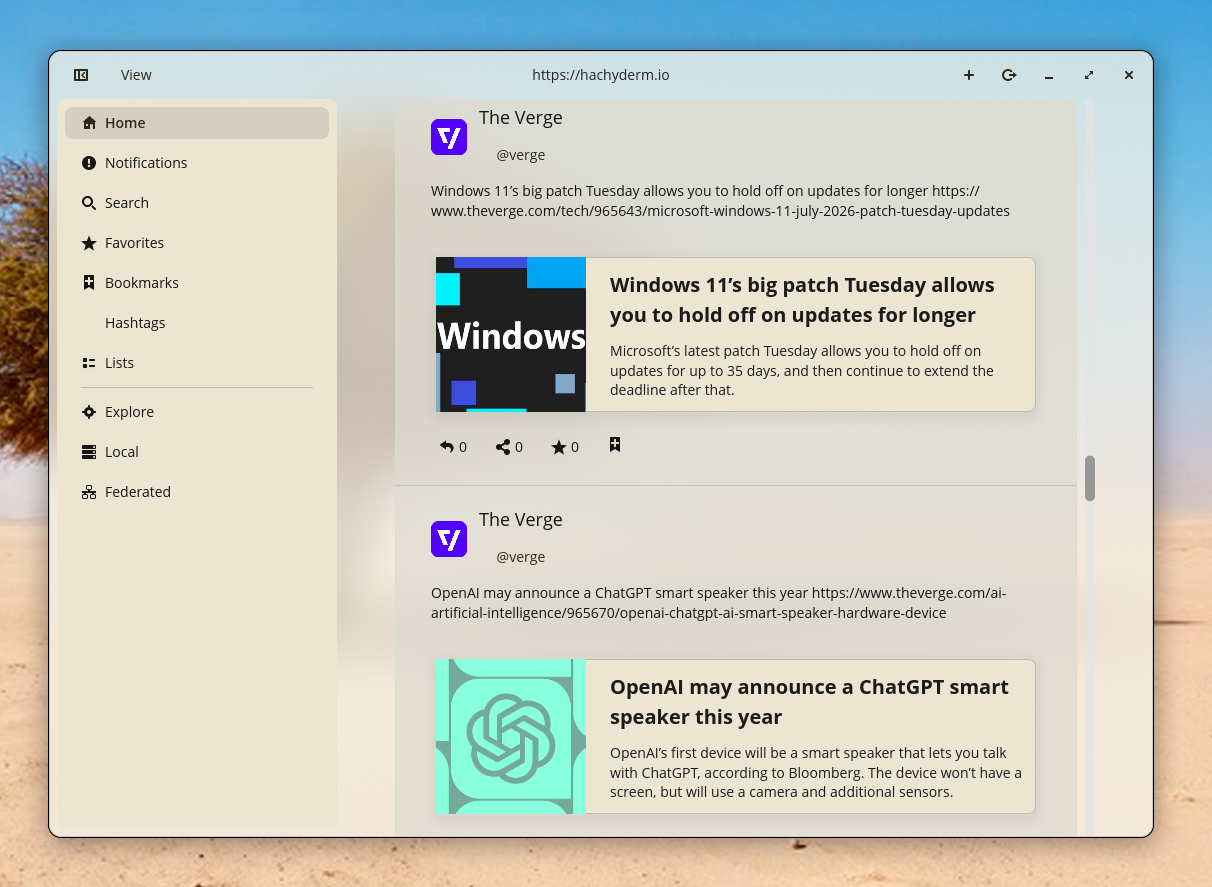This screenshot has height=887, width=1212.
Task: Open Lists in sidebar
Action: tap(197, 363)
